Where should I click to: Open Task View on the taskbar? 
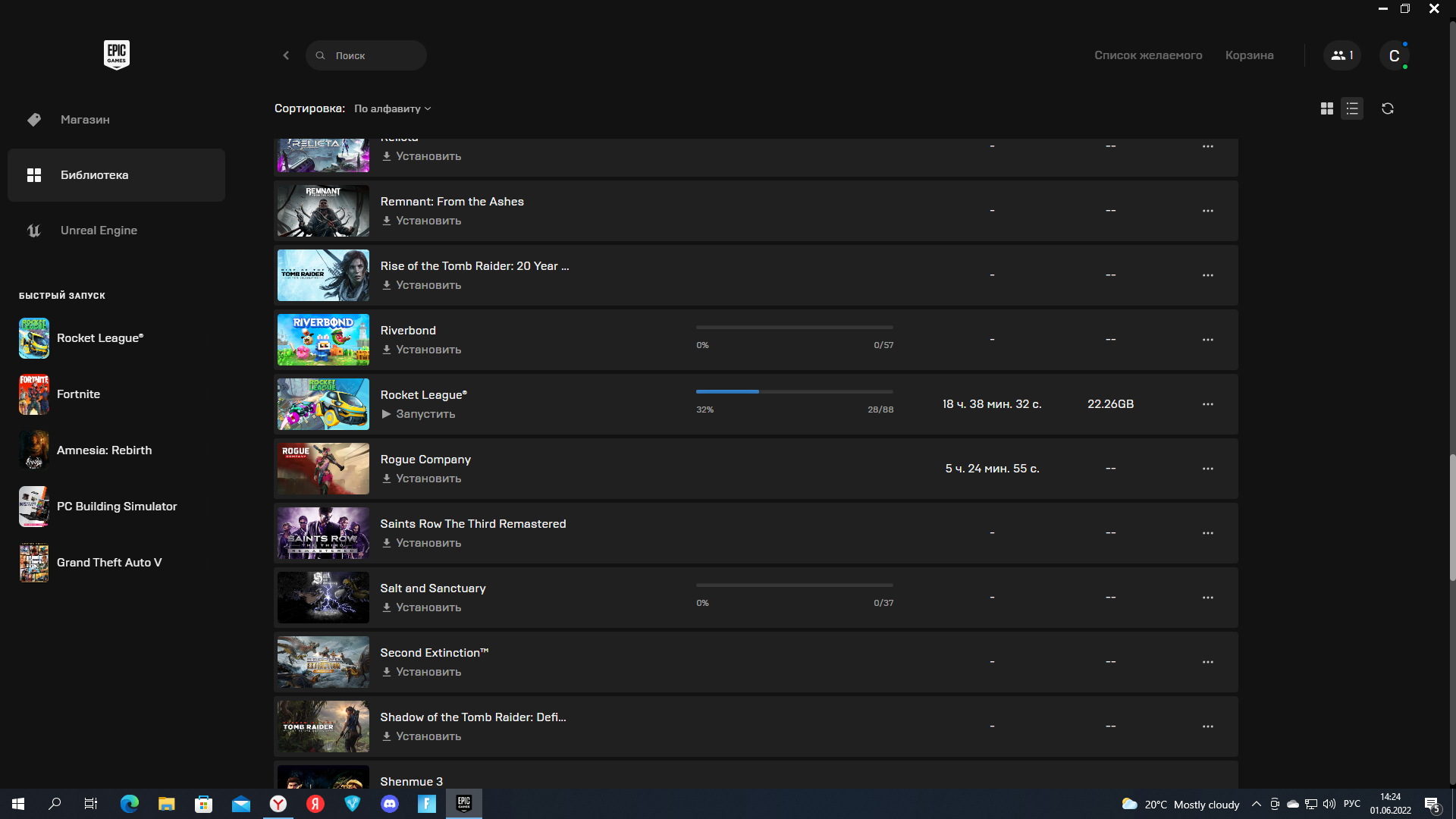point(91,804)
